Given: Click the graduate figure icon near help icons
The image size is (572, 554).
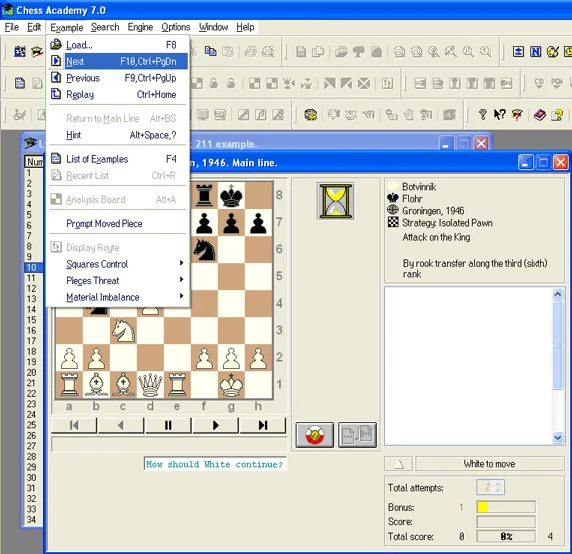Looking at the screenshot, I should [x=517, y=115].
